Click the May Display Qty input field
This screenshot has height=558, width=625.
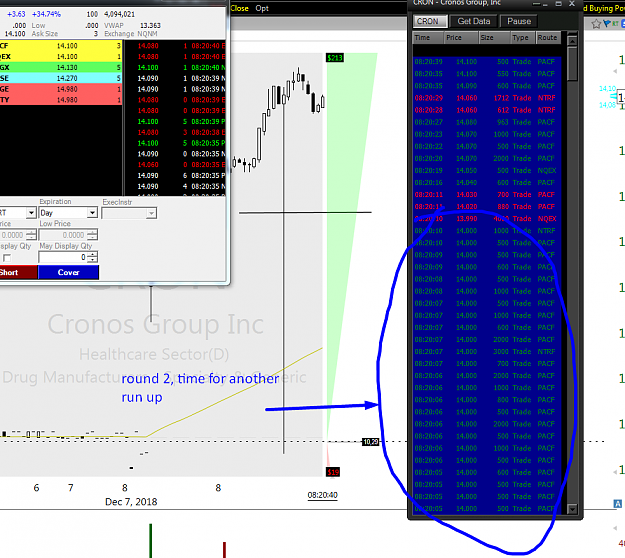tap(63, 257)
